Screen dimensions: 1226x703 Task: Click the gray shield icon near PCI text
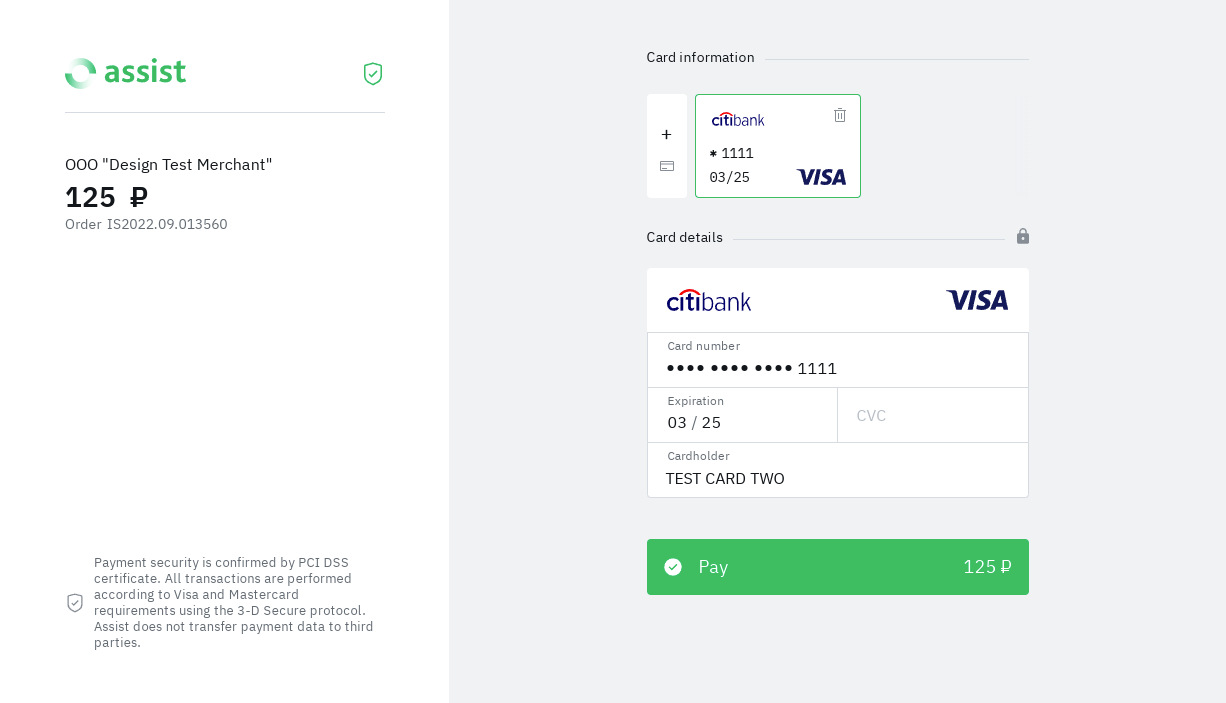(75, 602)
